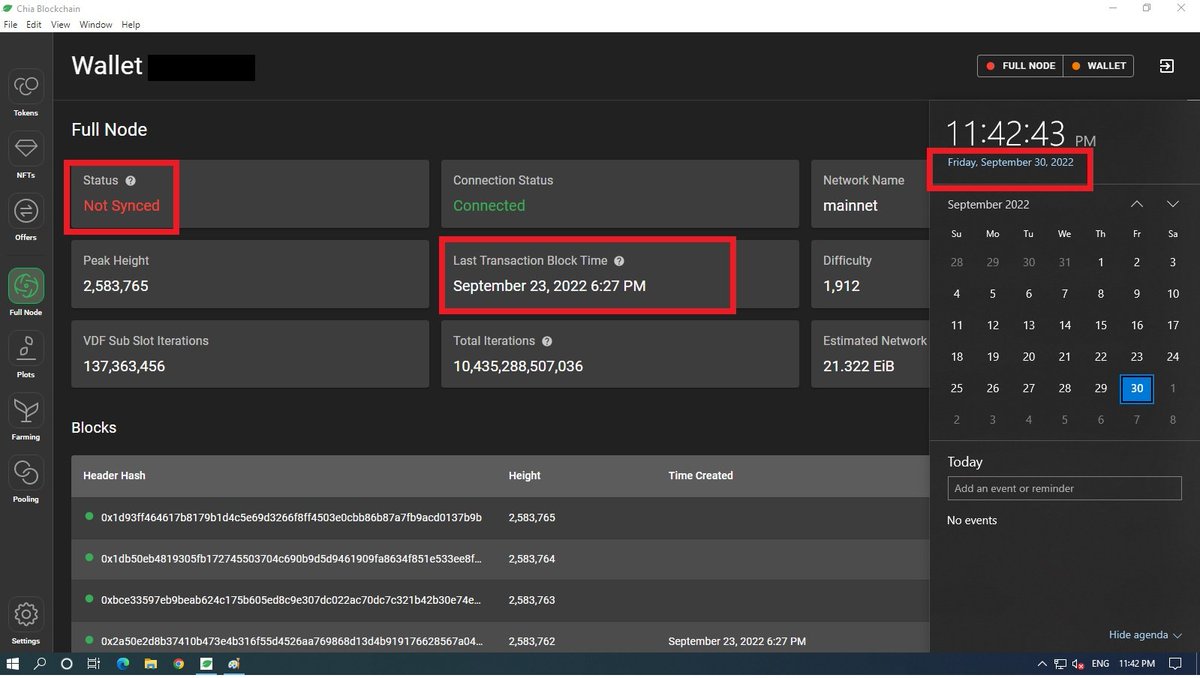Image resolution: width=1200 pixels, height=678 pixels.
Task: Click the Connected status text
Action: [x=489, y=206]
